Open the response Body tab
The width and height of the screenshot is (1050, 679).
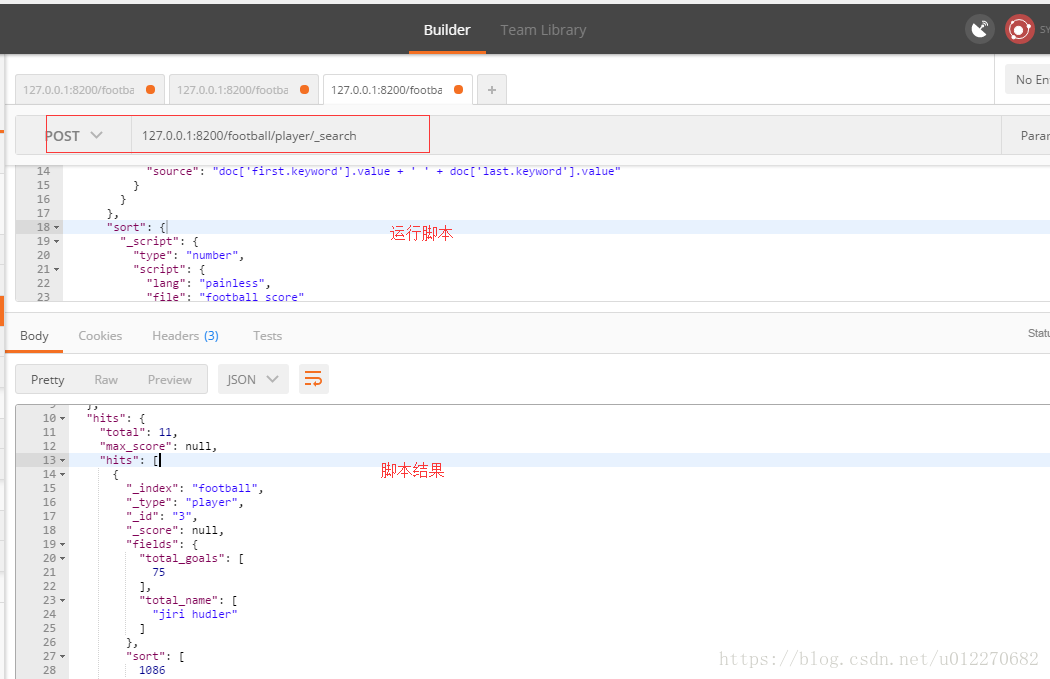34,336
